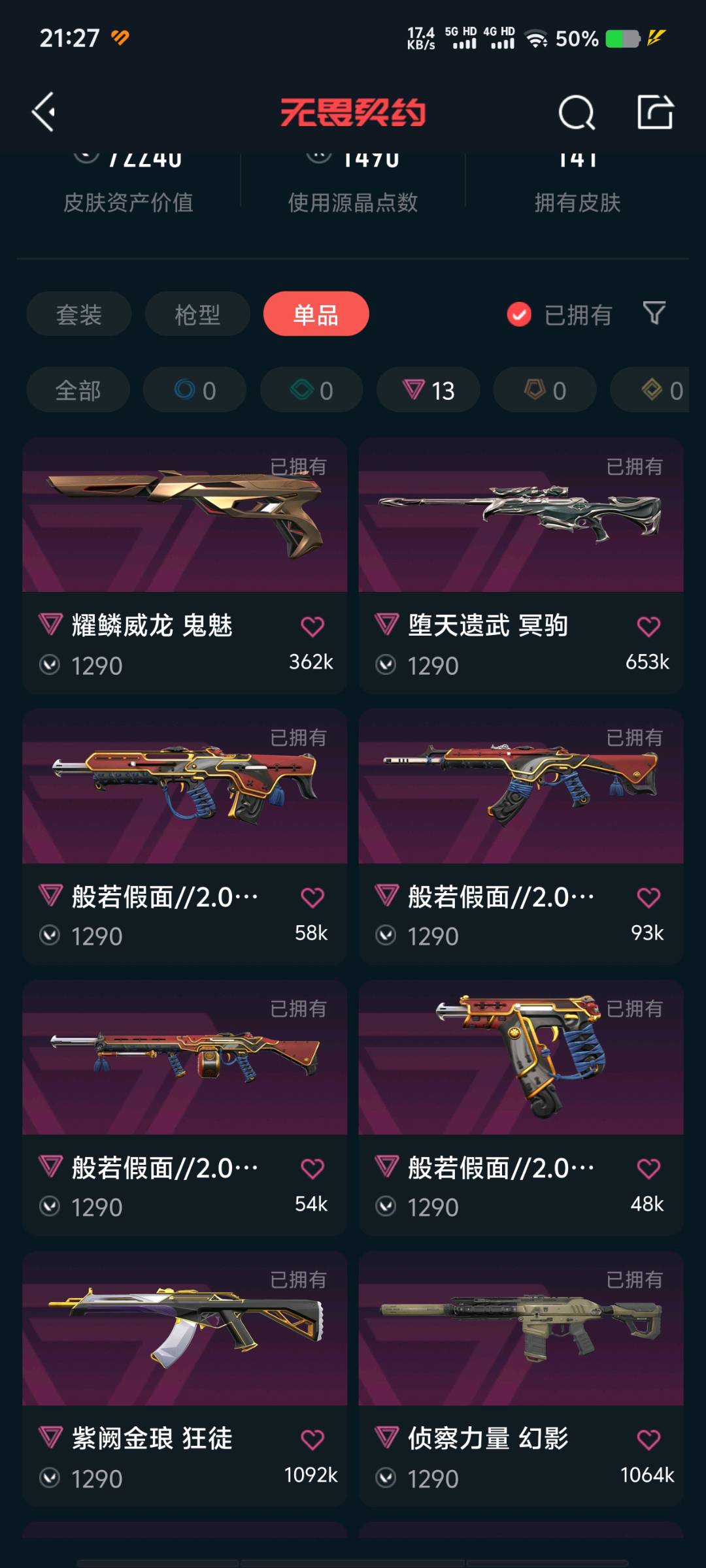Filter by yellow diamond tier chip
706x1568 pixels.
(x=650, y=390)
